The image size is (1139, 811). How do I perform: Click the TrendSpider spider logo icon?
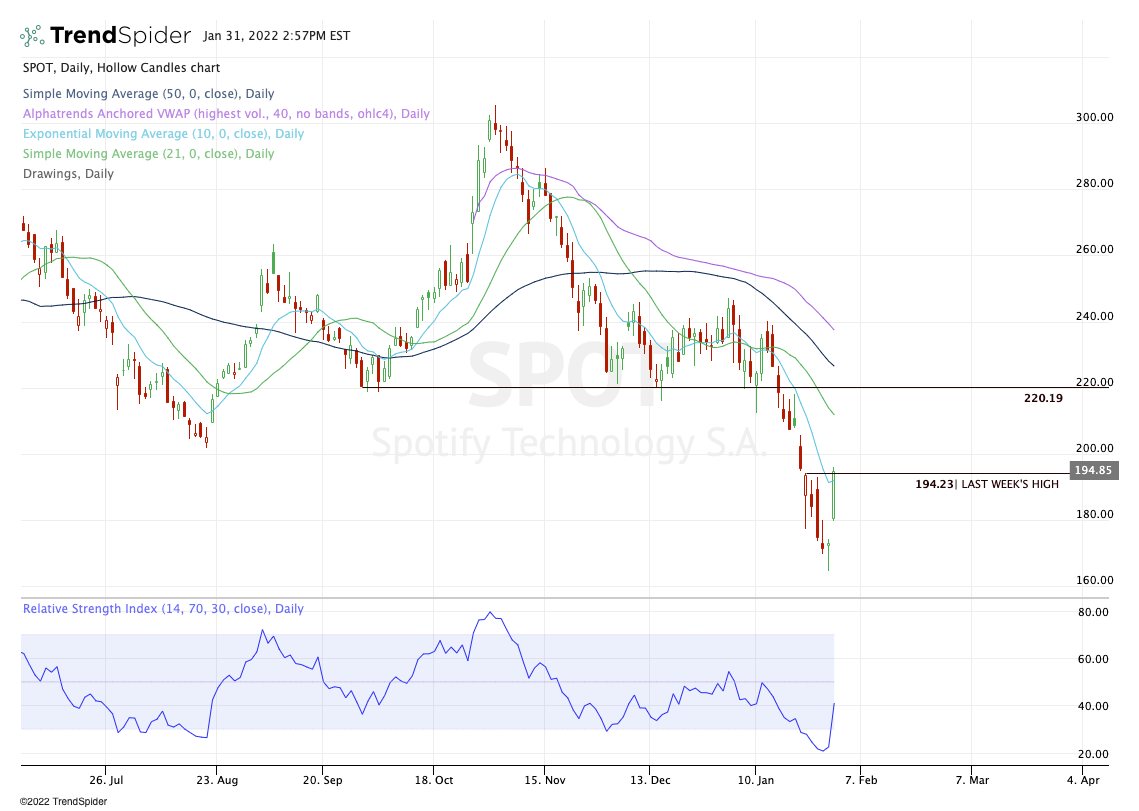(x=33, y=36)
